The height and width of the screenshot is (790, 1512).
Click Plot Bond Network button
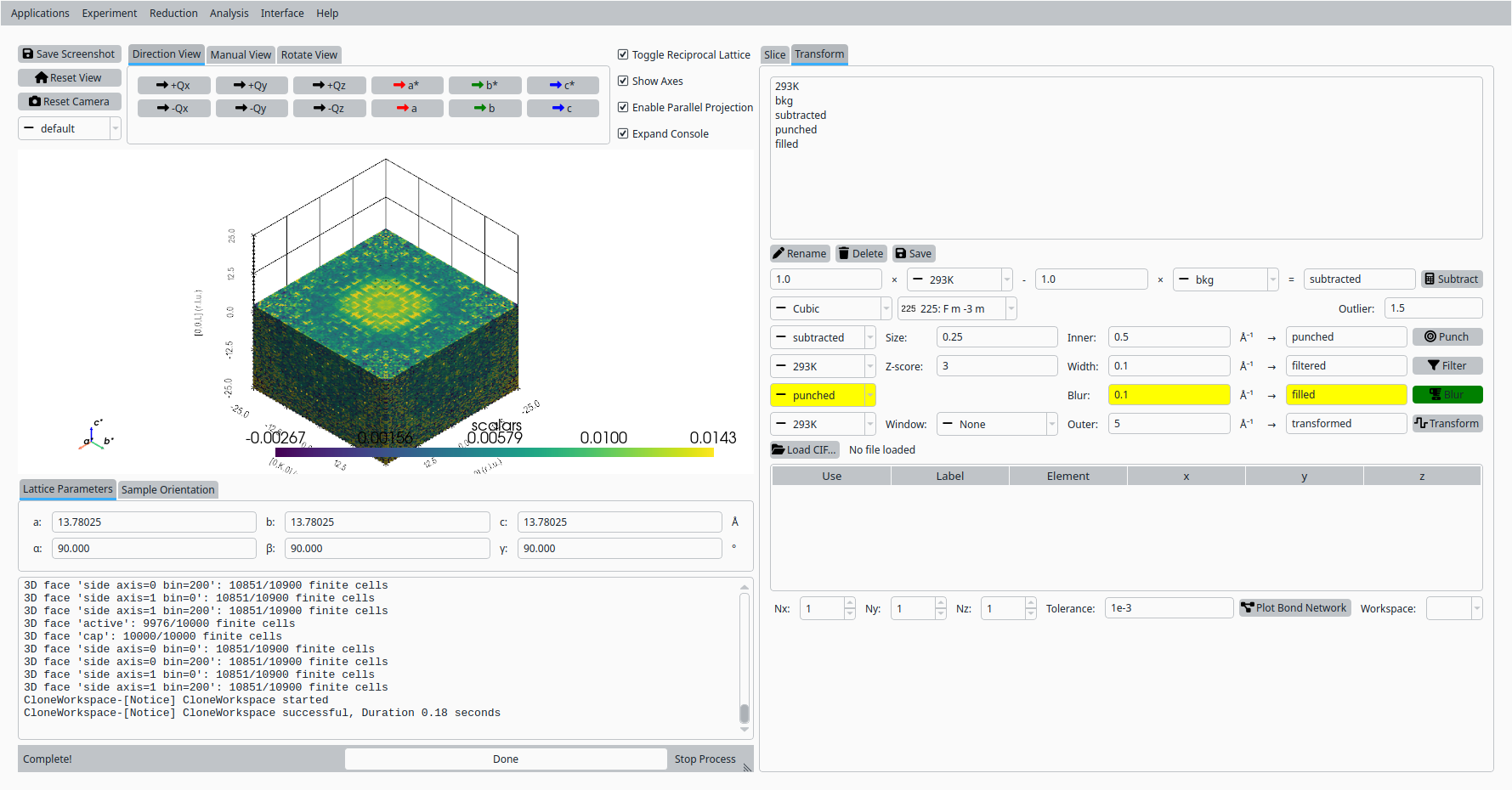(1294, 607)
